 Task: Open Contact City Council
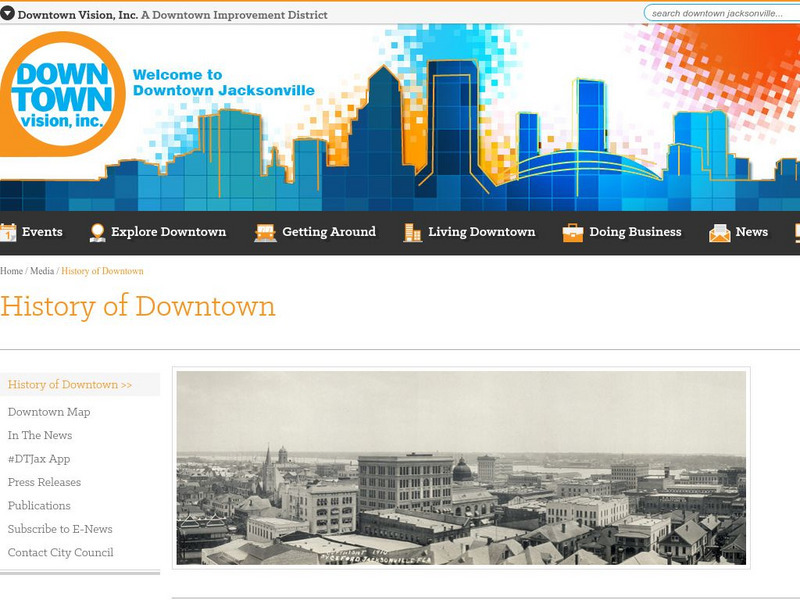point(59,551)
